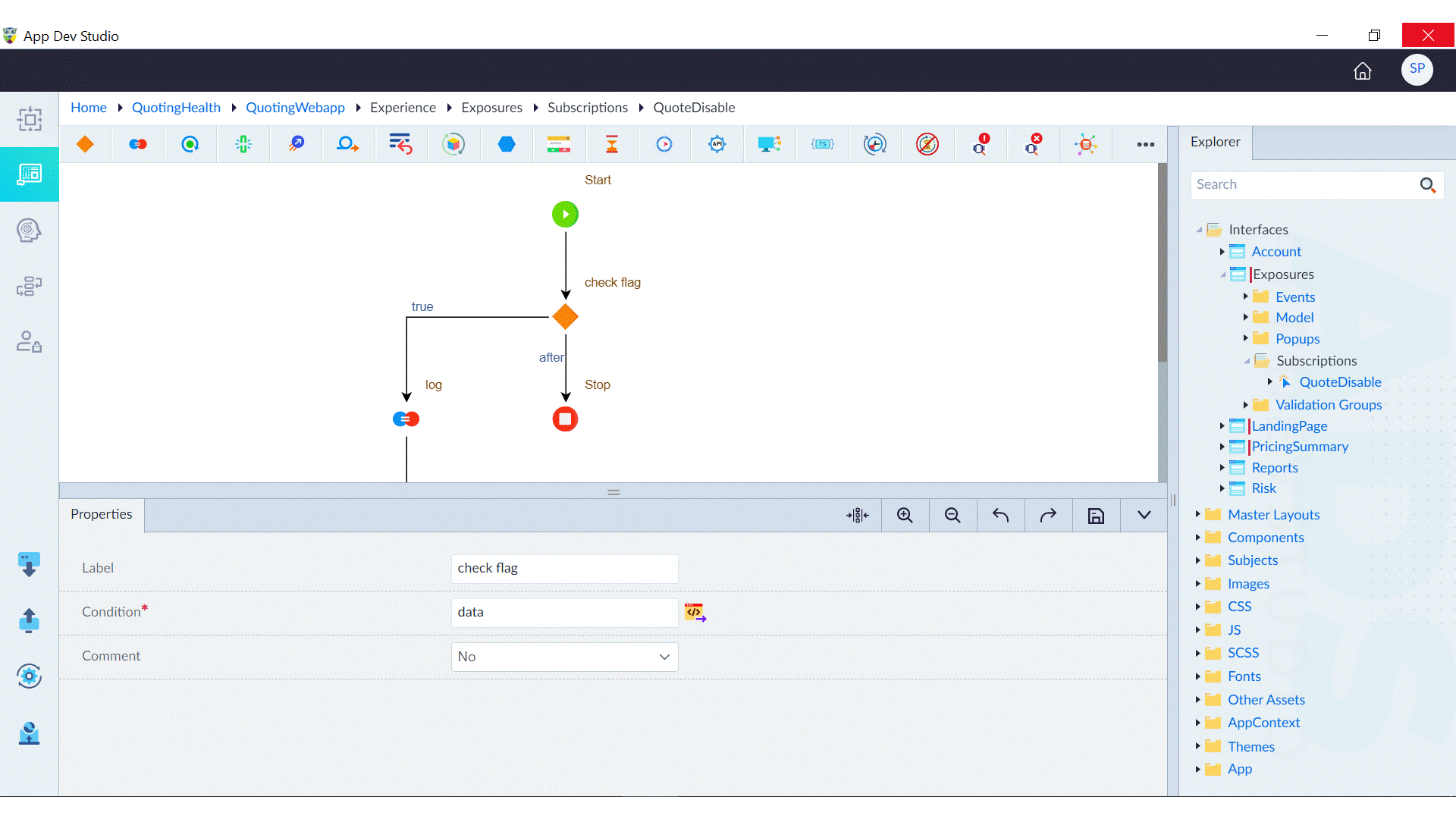
Task: Select the red Stop node on canvas
Action: [x=565, y=419]
